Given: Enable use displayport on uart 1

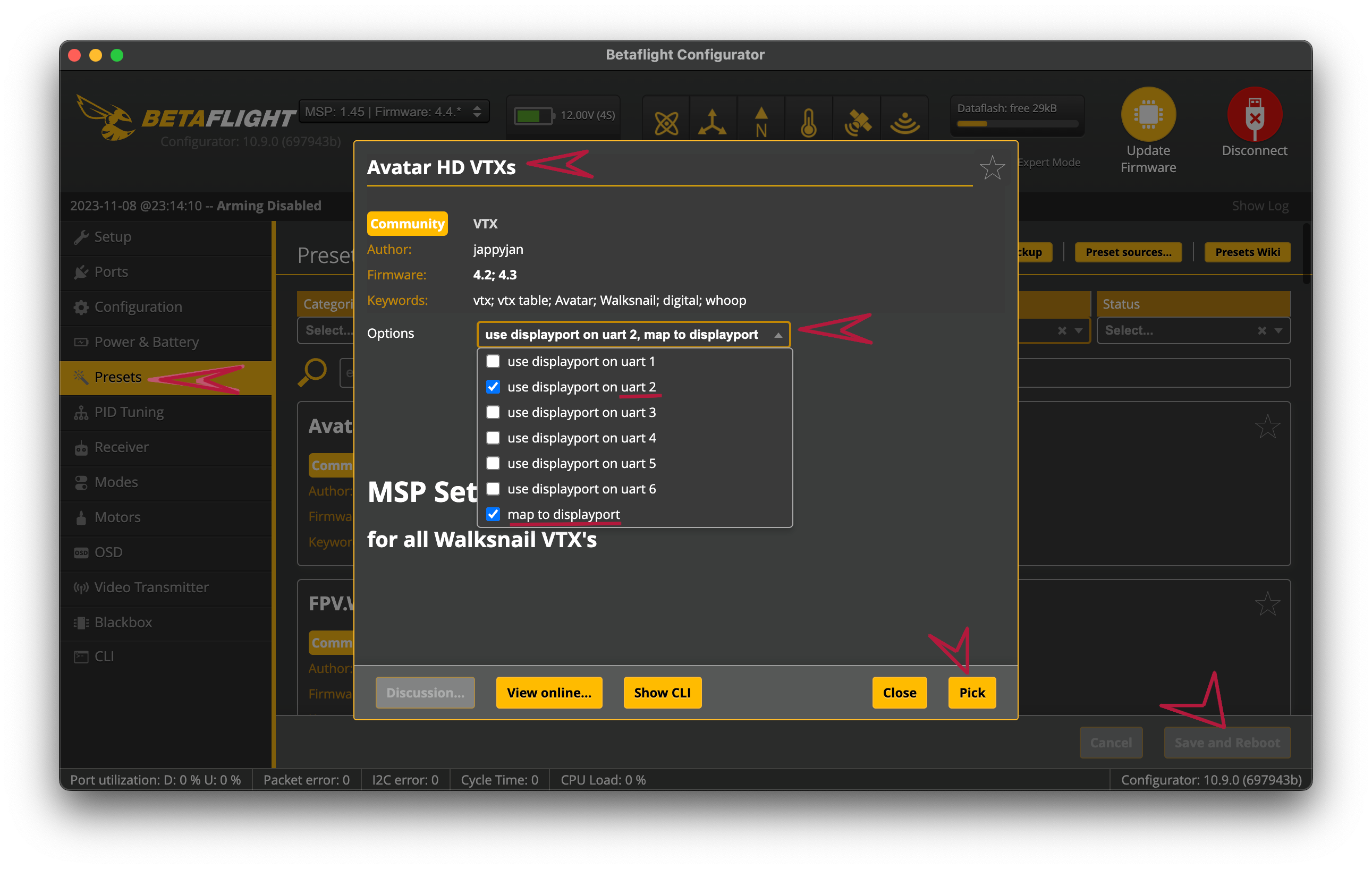Looking at the screenshot, I should (x=493, y=361).
